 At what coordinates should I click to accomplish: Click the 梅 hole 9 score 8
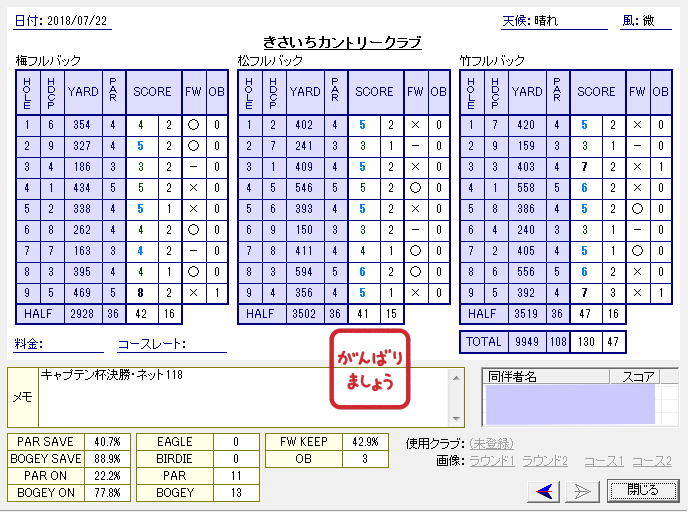(x=141, y=293)
